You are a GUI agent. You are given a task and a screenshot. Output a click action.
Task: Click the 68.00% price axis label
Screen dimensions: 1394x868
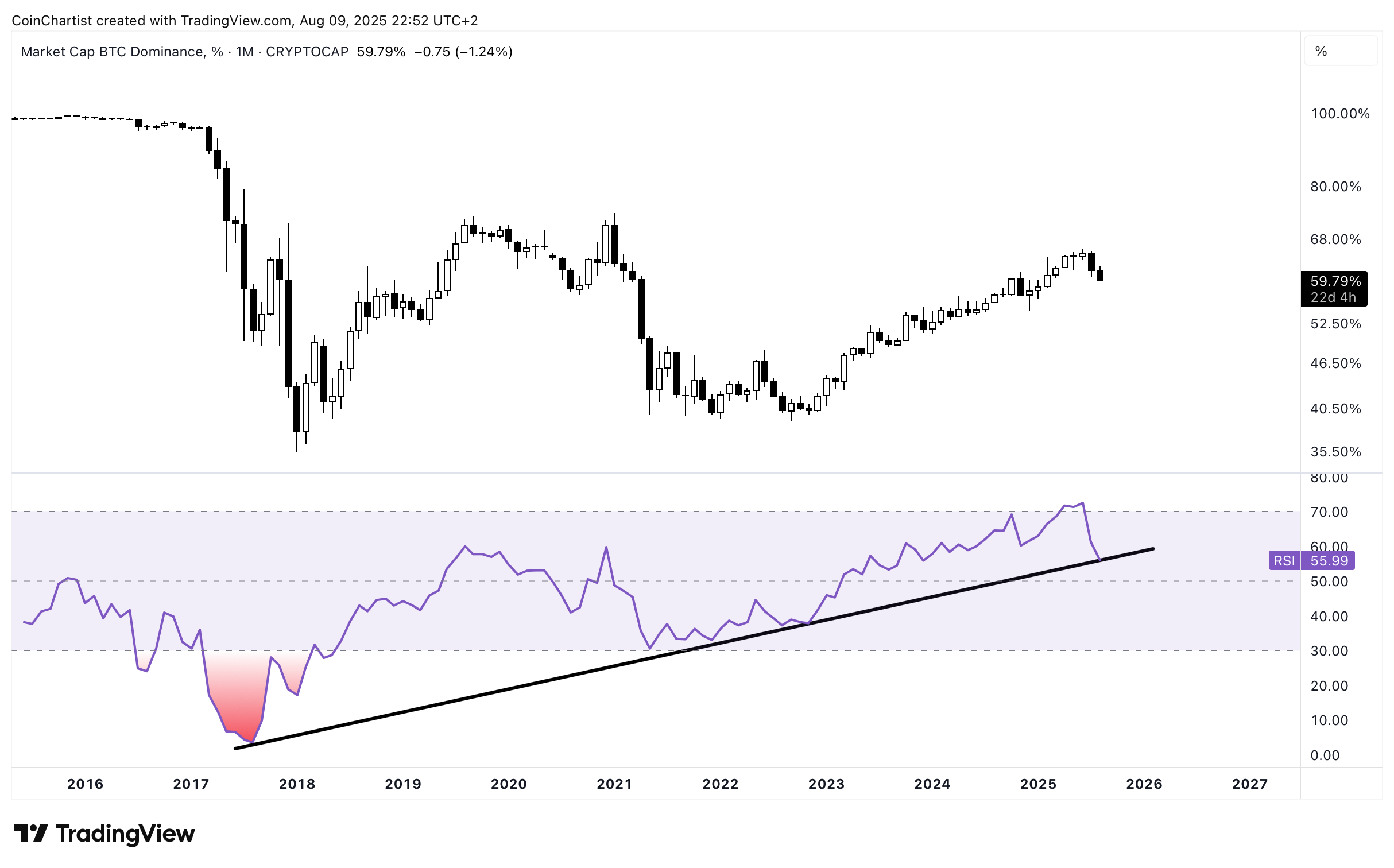click(x=1335, y=239)
